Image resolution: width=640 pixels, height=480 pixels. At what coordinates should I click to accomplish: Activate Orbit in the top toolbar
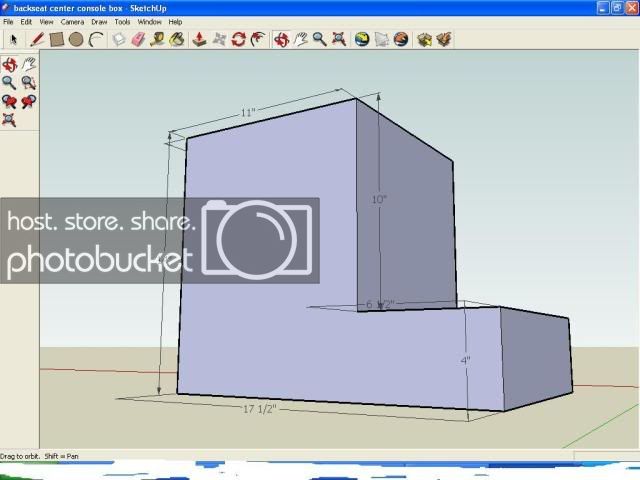coord(282,40)
